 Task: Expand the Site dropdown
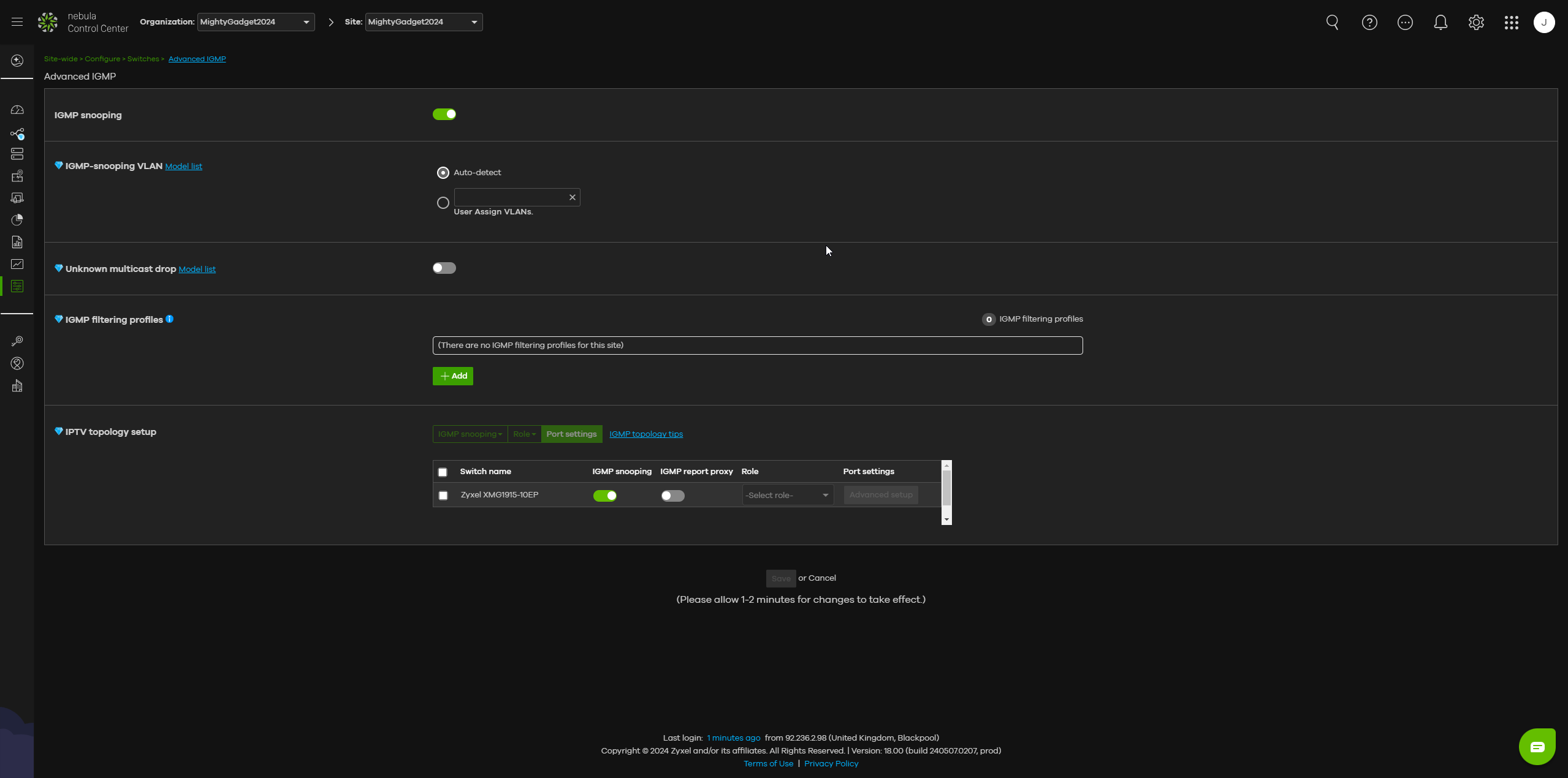(x=424, y=22)
